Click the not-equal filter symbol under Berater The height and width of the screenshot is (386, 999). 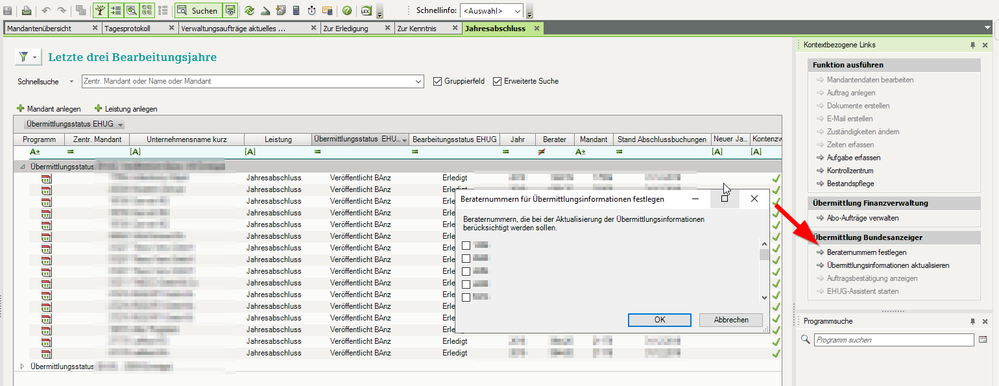[541, 152]
